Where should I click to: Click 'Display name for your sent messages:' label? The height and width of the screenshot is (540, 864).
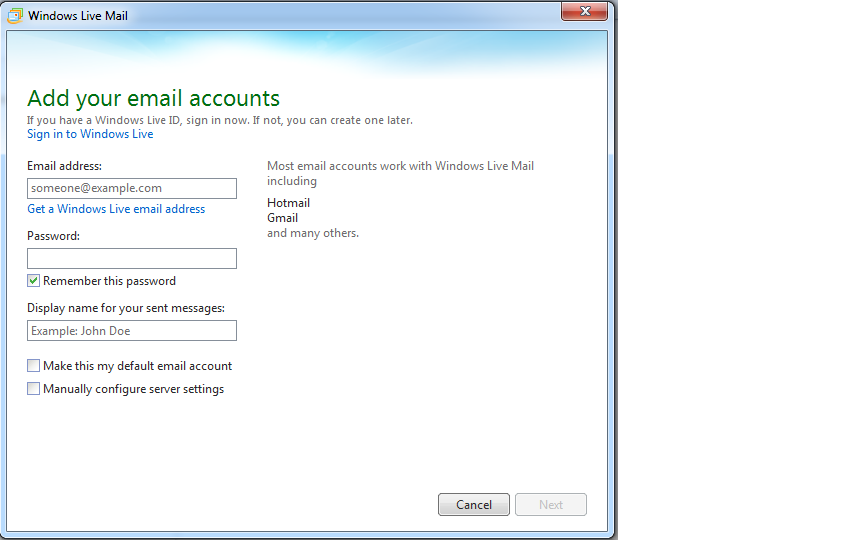tap(126, 308)
